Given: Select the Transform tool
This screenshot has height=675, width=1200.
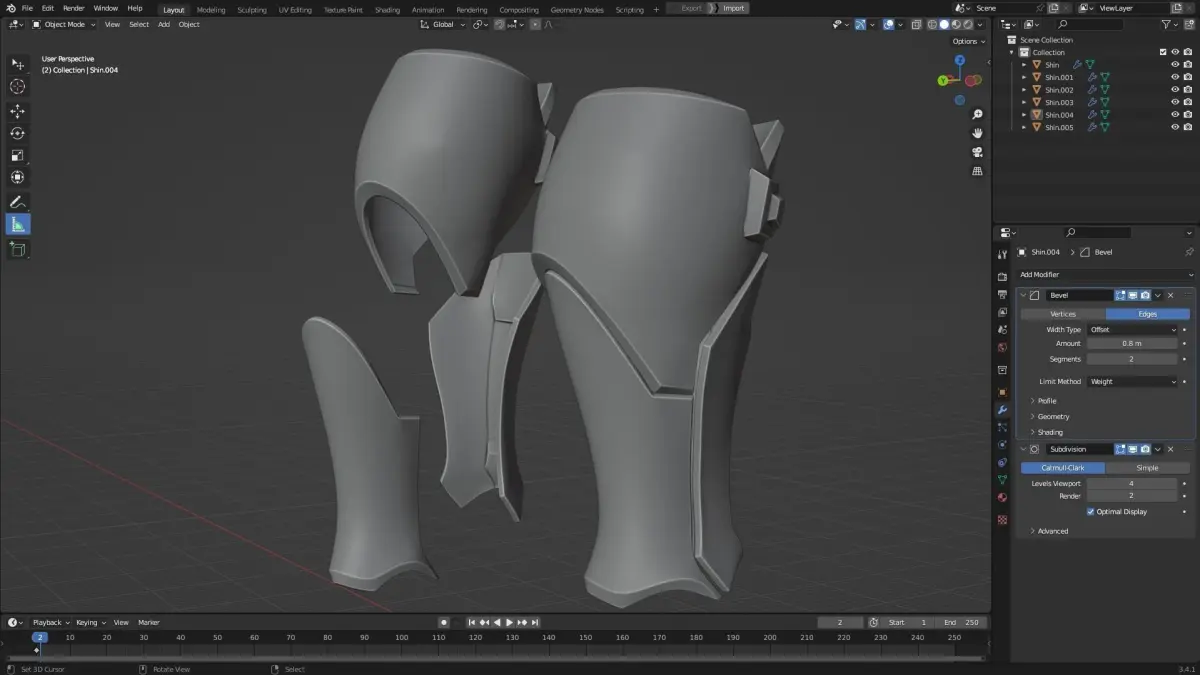Looking at the screenshot, I should pos(18,177).
